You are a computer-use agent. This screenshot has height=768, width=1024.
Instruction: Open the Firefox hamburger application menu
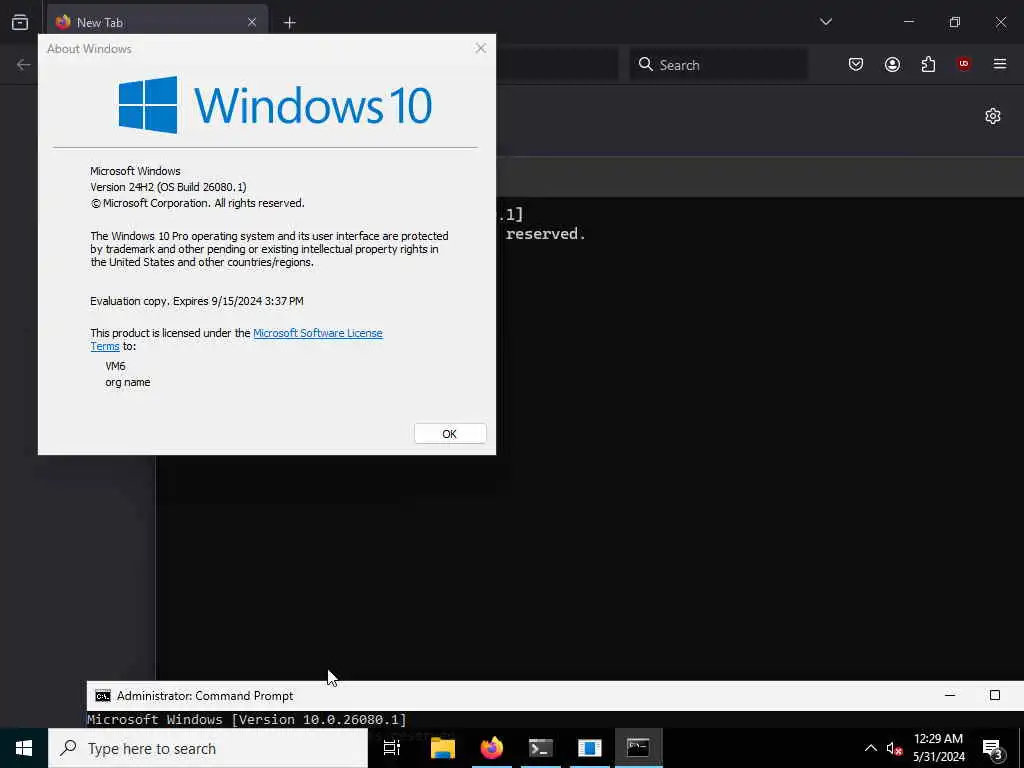(x=1000, y=64)
